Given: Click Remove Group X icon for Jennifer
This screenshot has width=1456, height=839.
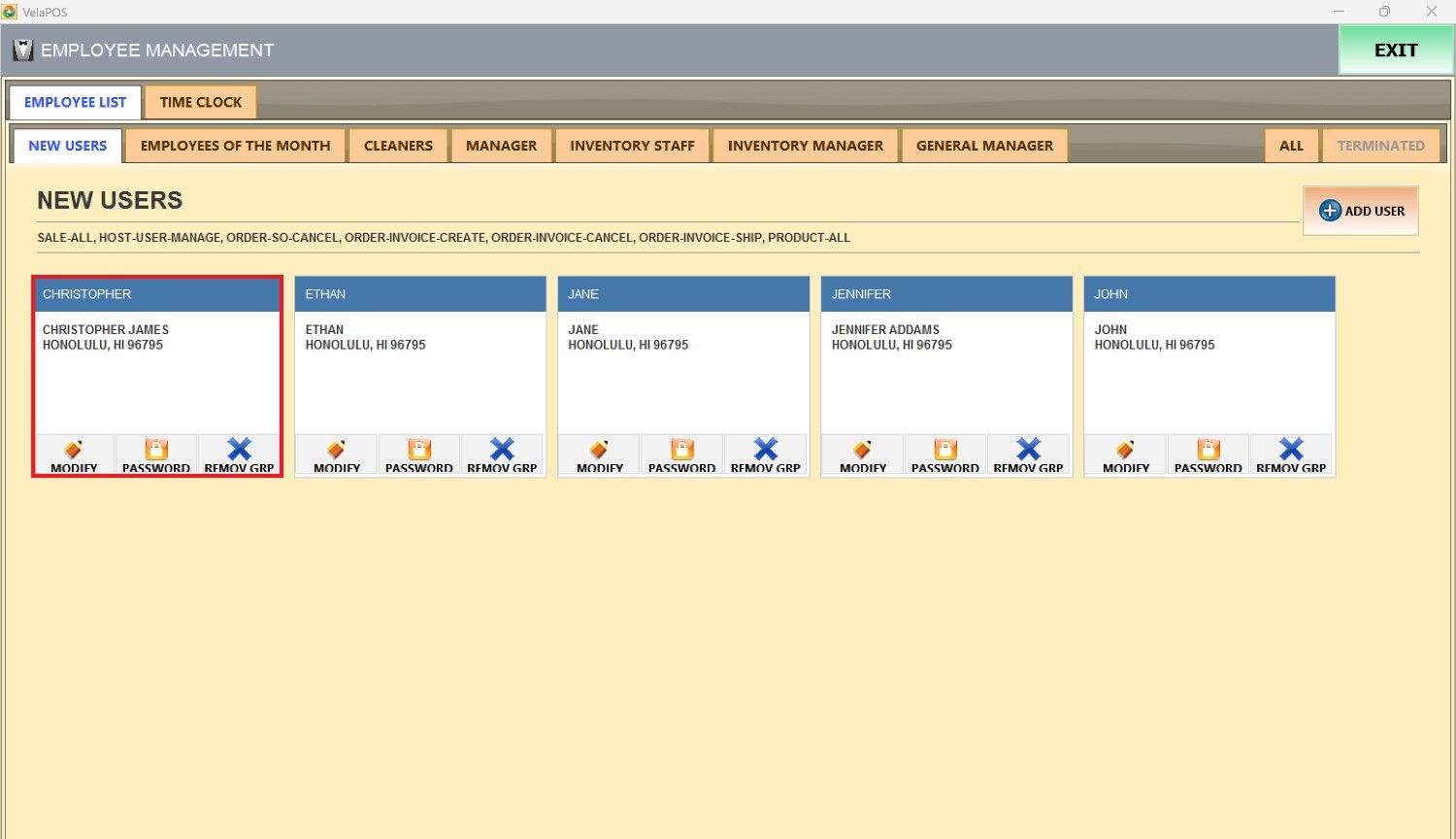Looking at the screenshot, I should pos(1028,451).
